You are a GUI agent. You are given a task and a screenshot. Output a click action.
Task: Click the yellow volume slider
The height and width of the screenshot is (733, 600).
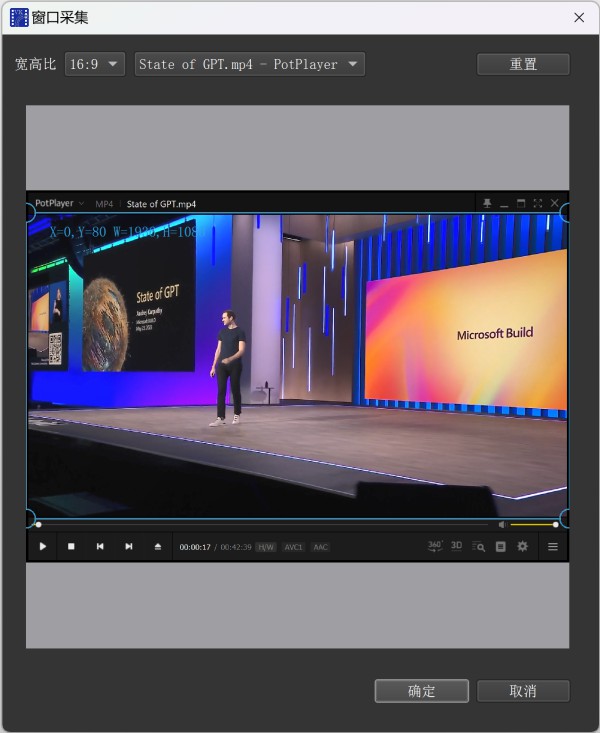[533, 525]
